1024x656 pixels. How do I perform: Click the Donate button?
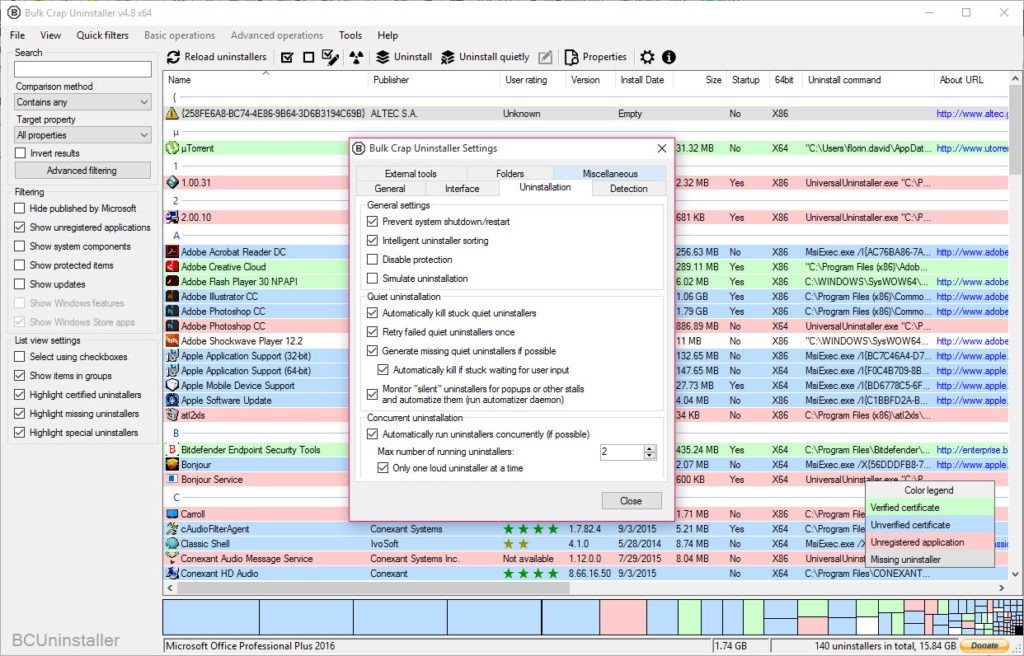(x=985, y=646)
